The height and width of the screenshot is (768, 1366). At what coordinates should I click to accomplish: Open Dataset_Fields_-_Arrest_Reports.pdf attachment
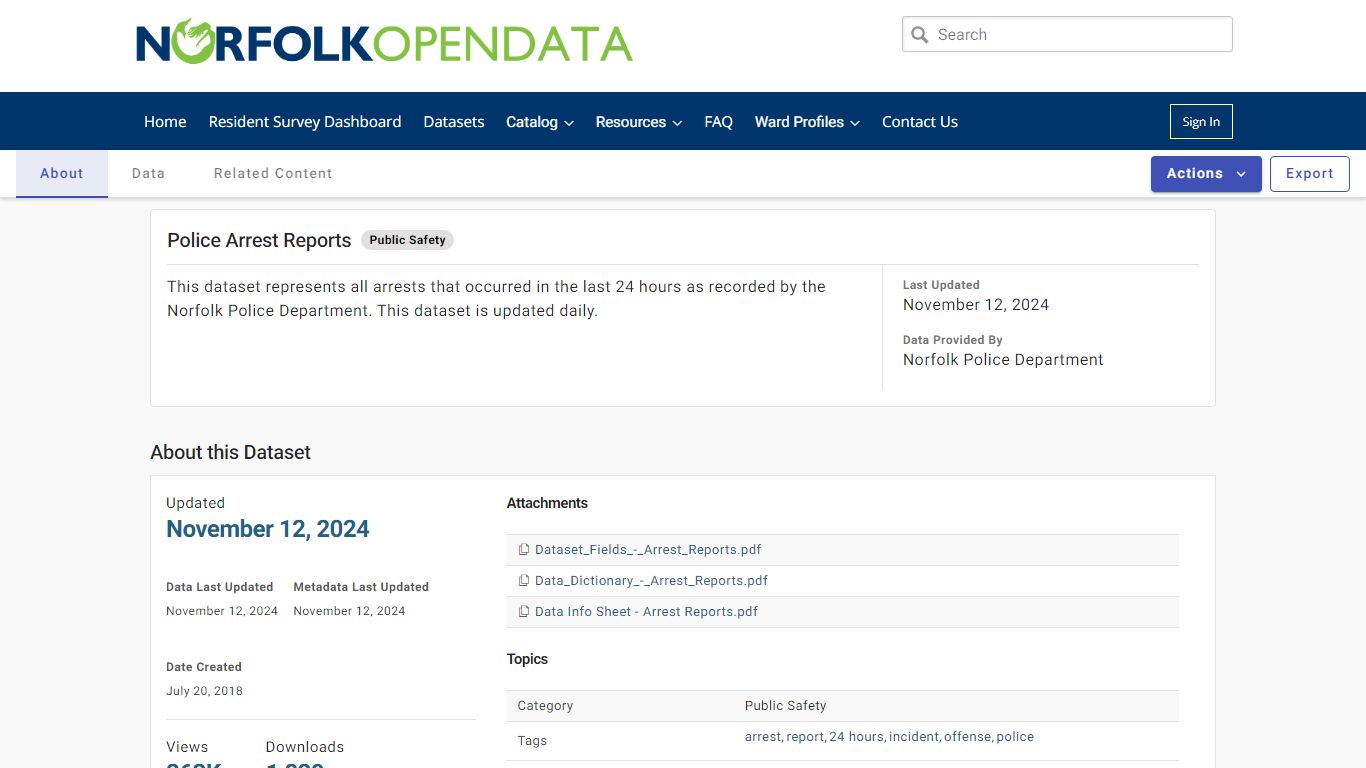point(648,550)
